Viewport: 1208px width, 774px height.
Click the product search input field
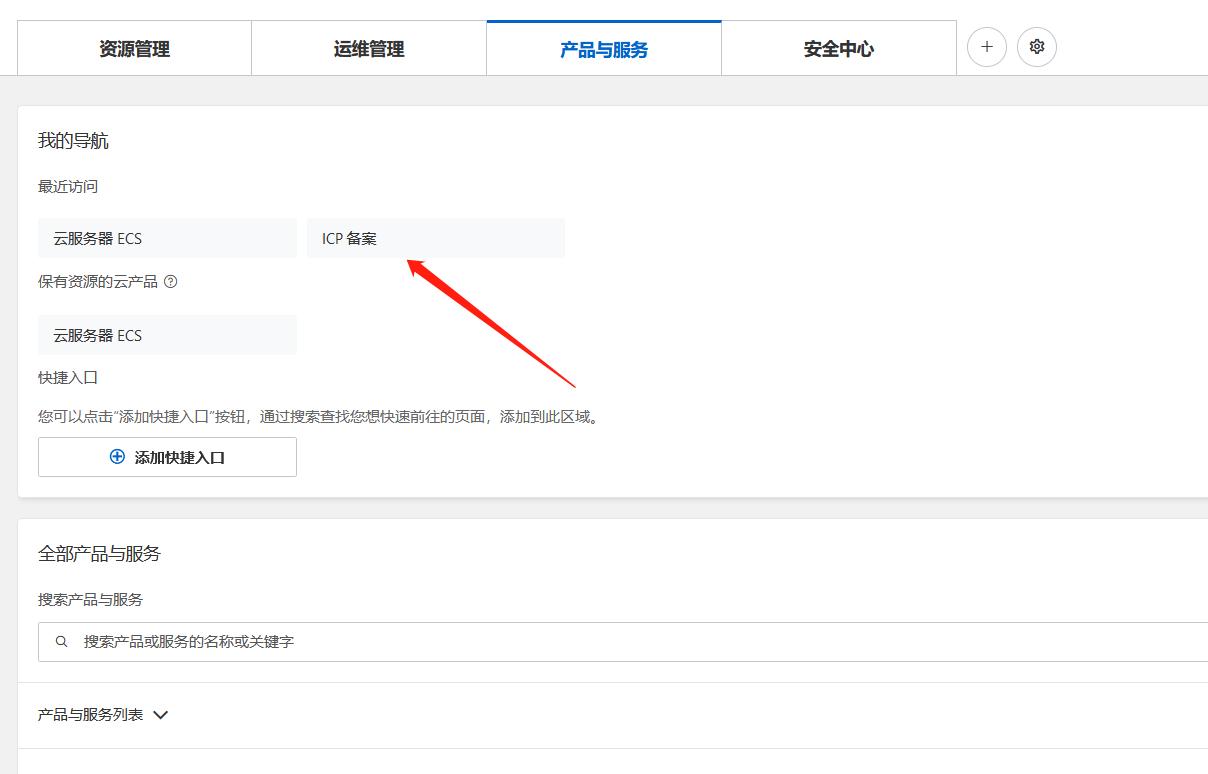[x=400, y=641]
